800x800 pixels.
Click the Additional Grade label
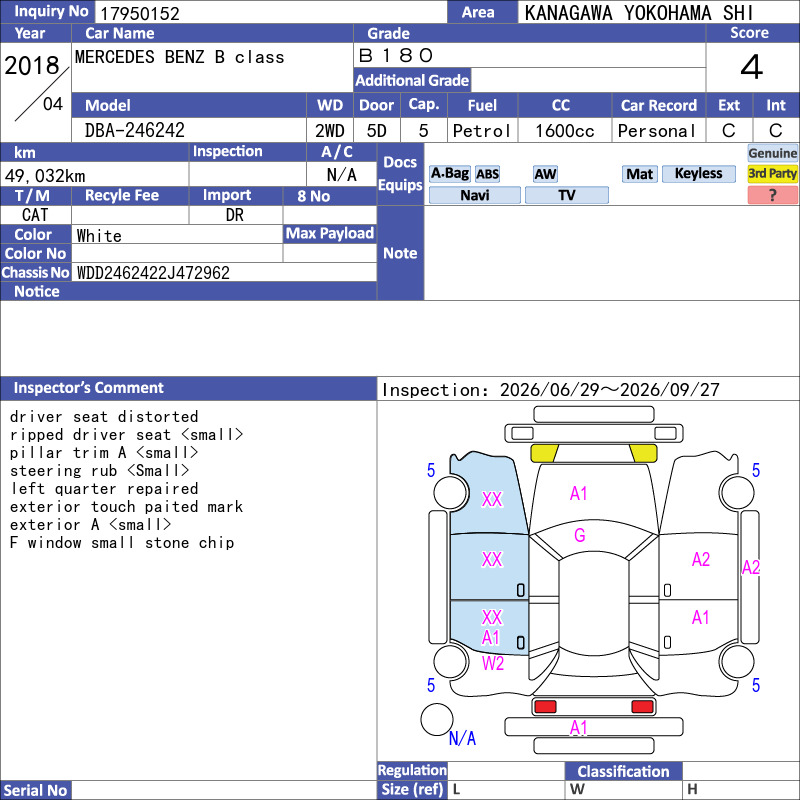(x=412, y=80)
